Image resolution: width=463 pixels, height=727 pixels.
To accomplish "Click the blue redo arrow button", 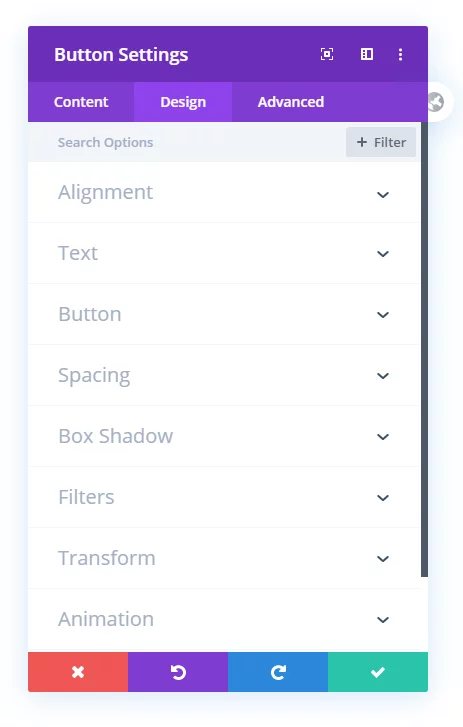I will (278, 672).
